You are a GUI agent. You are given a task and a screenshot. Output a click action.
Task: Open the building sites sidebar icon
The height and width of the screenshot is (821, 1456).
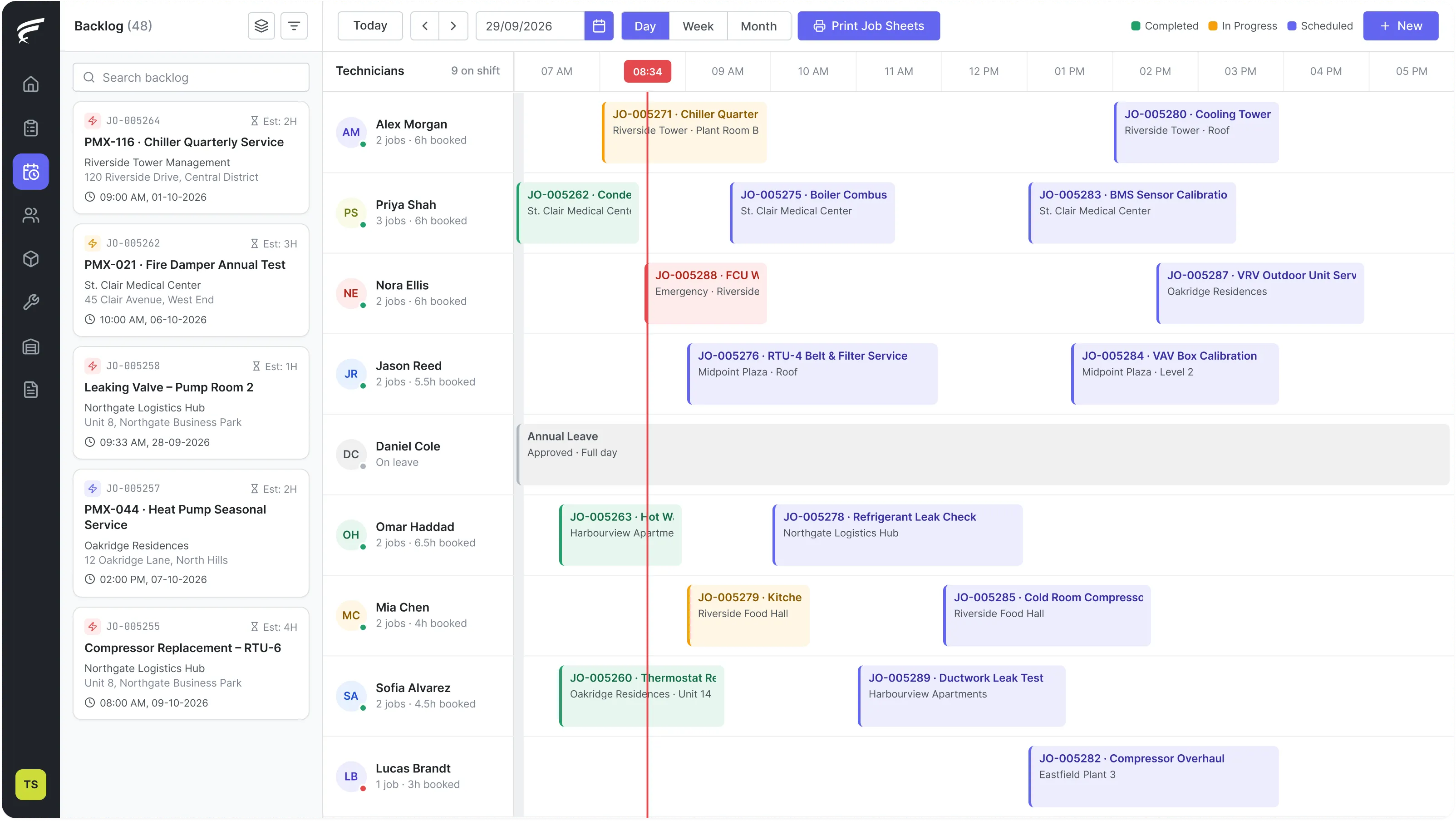coord(30,346)
